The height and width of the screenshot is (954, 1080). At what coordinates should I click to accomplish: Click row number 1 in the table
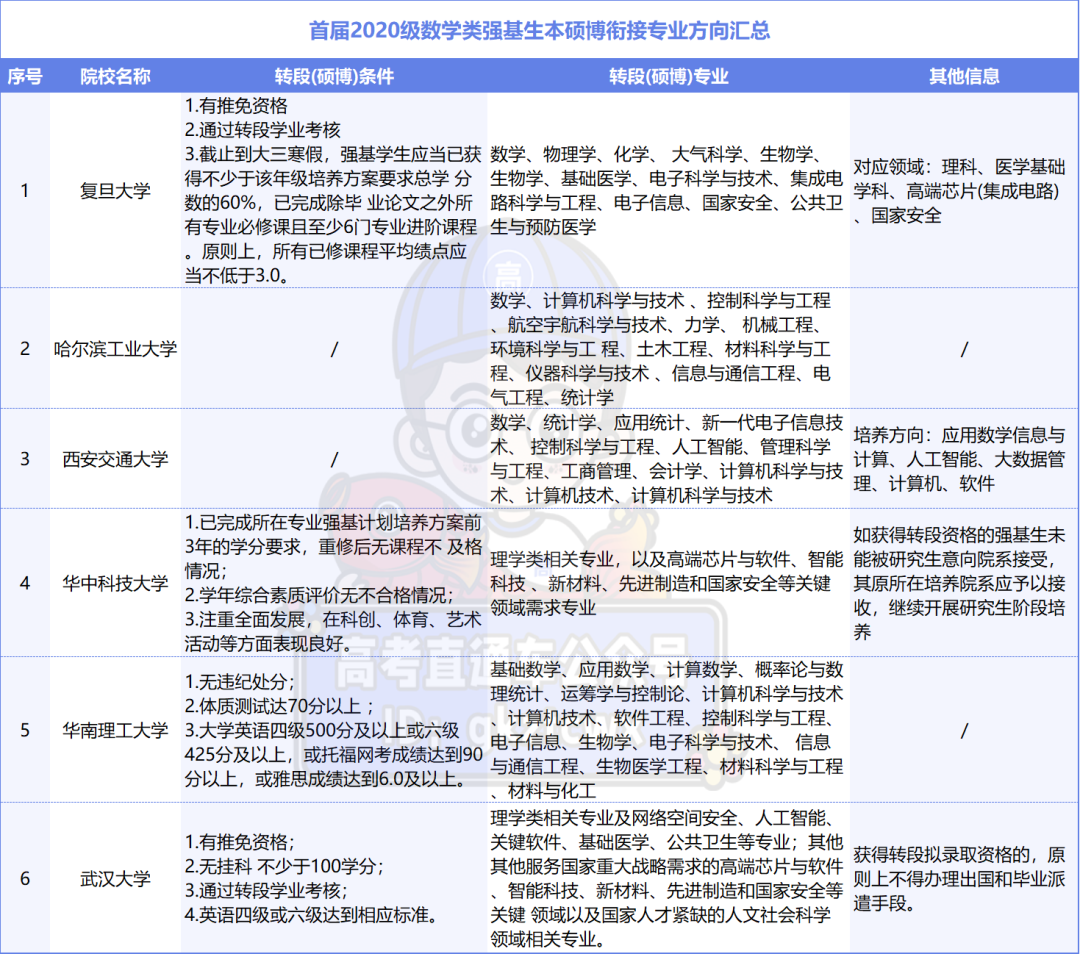[x=25, y=190]
